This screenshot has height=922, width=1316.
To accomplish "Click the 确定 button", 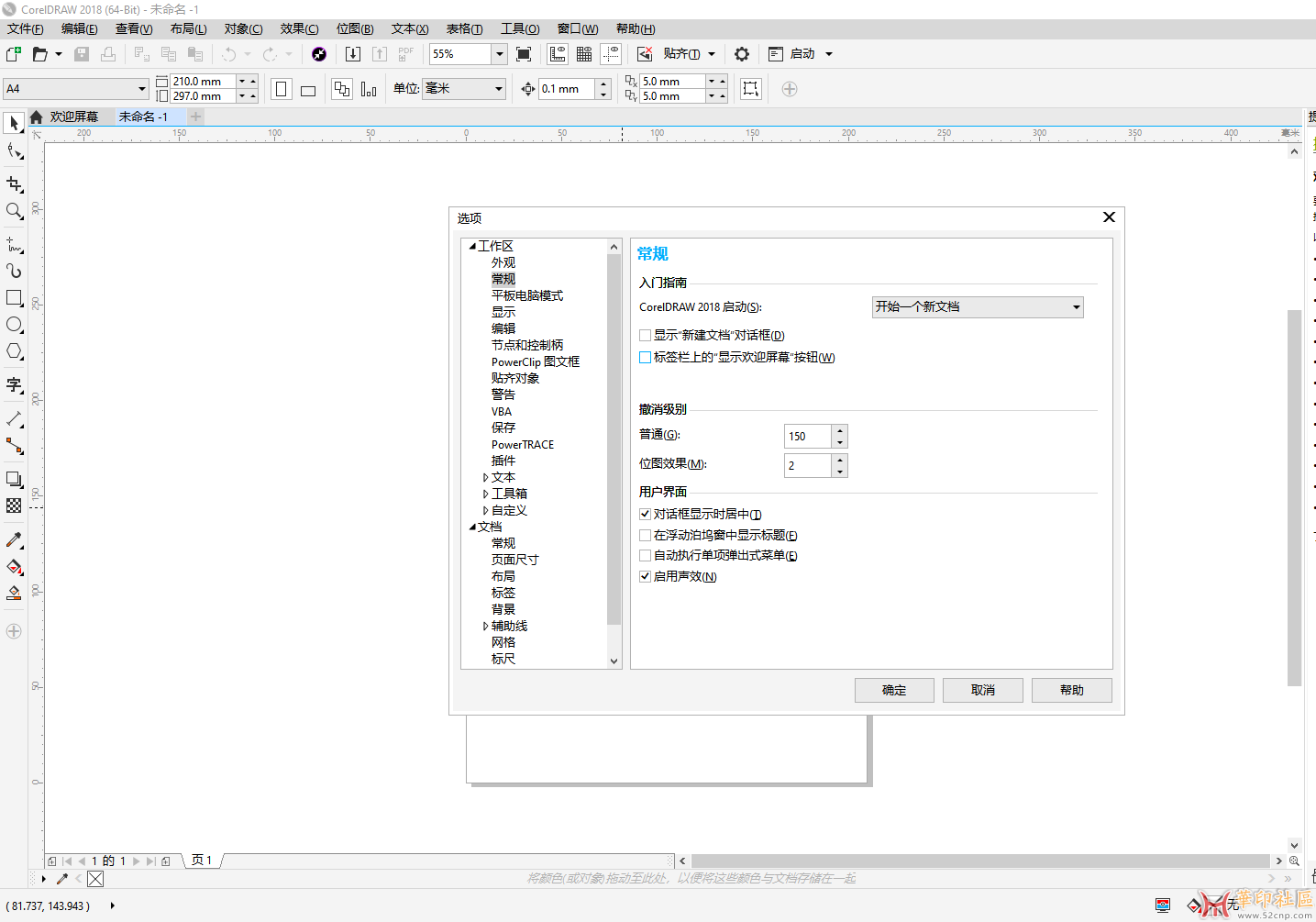I will (x=894, y=690).
